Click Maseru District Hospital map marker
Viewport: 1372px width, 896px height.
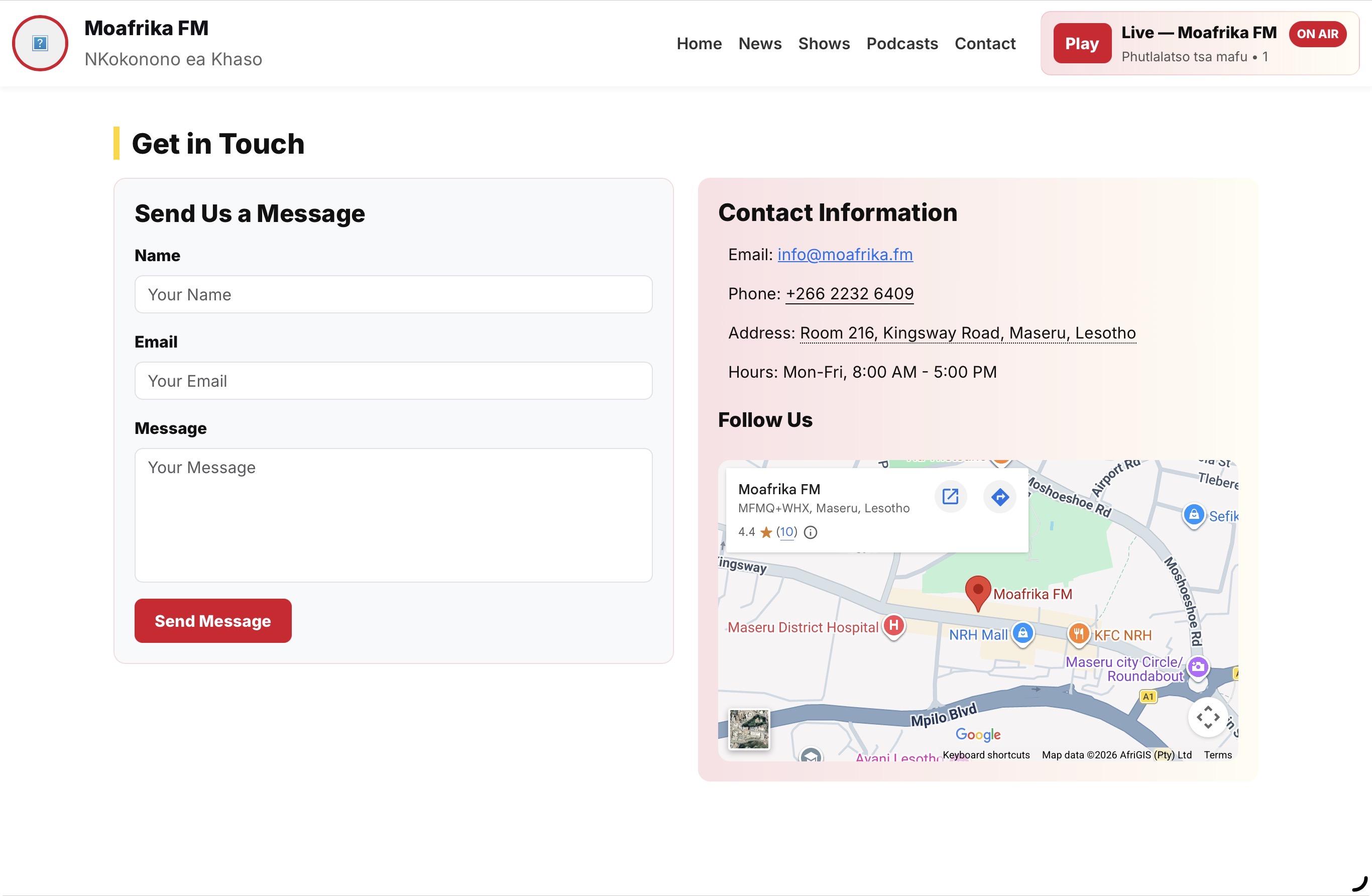893,626
